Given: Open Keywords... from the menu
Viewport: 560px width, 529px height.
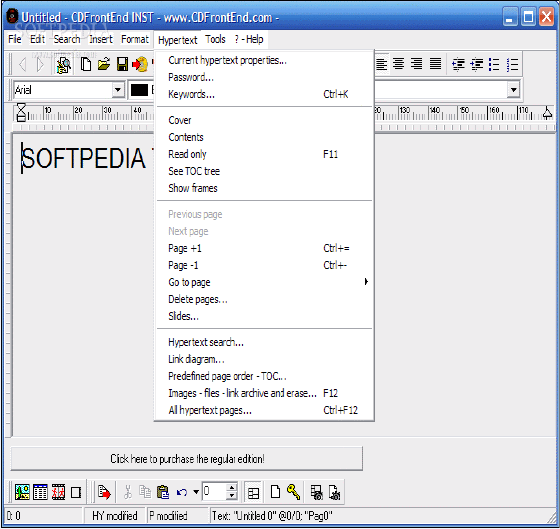Looking at the screenshot, I should 265,94.
